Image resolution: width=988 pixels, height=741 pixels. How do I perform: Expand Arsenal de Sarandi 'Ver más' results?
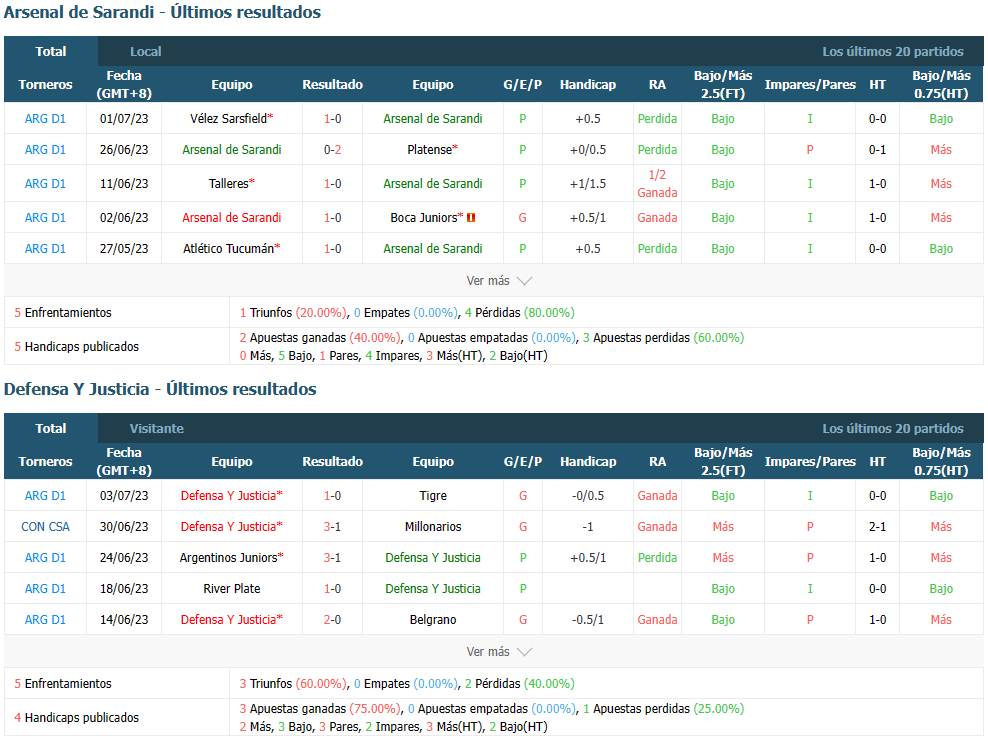(x=499, y=281)
